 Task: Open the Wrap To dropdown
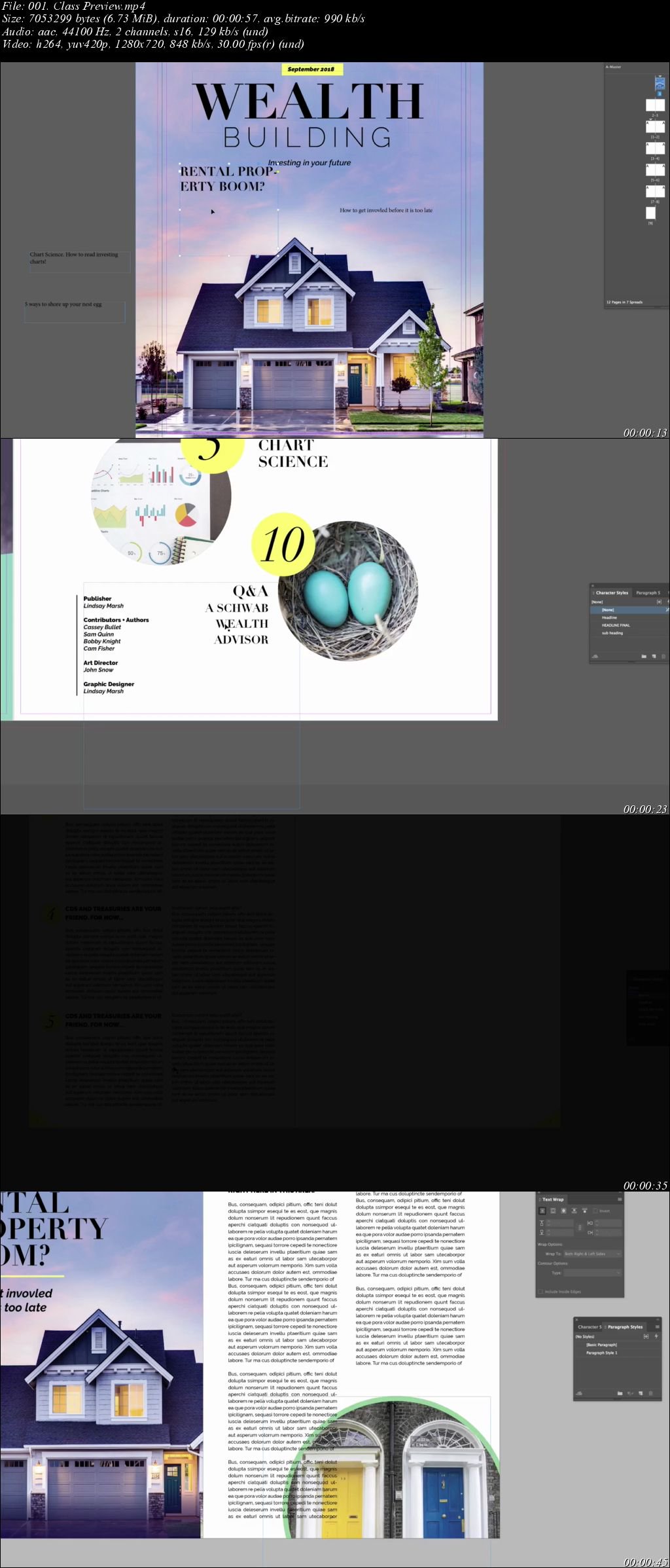(x=592, y=1254)
